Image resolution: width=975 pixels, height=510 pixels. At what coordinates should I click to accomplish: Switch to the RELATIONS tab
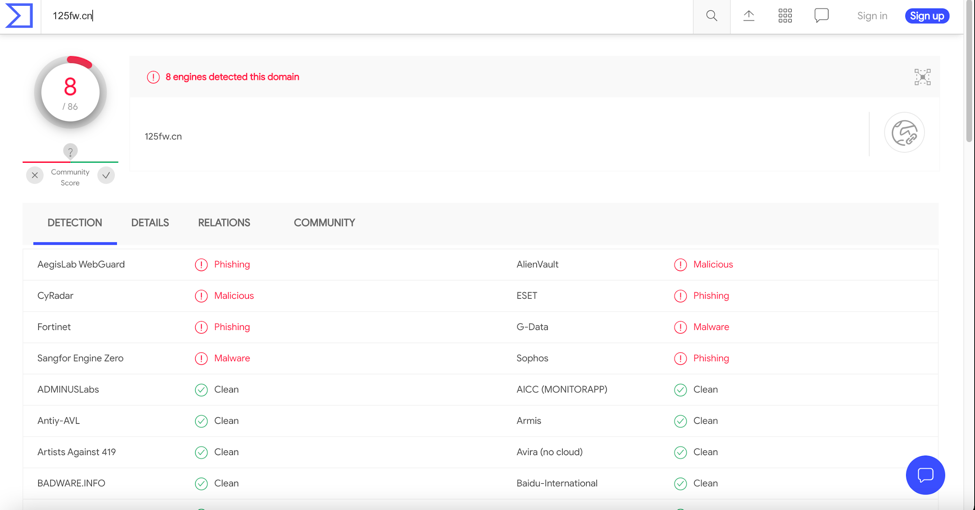224,223
